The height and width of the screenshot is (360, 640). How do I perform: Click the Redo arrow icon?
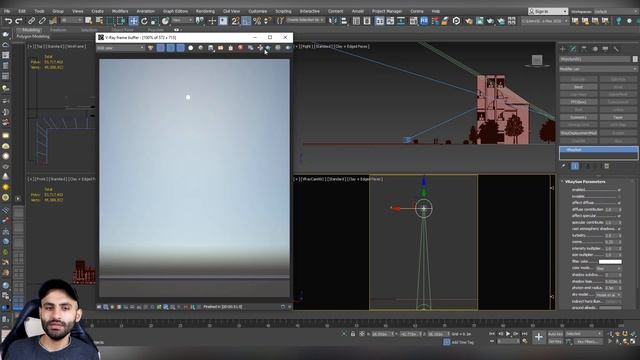pyautogui.click(x=18, y=21)
